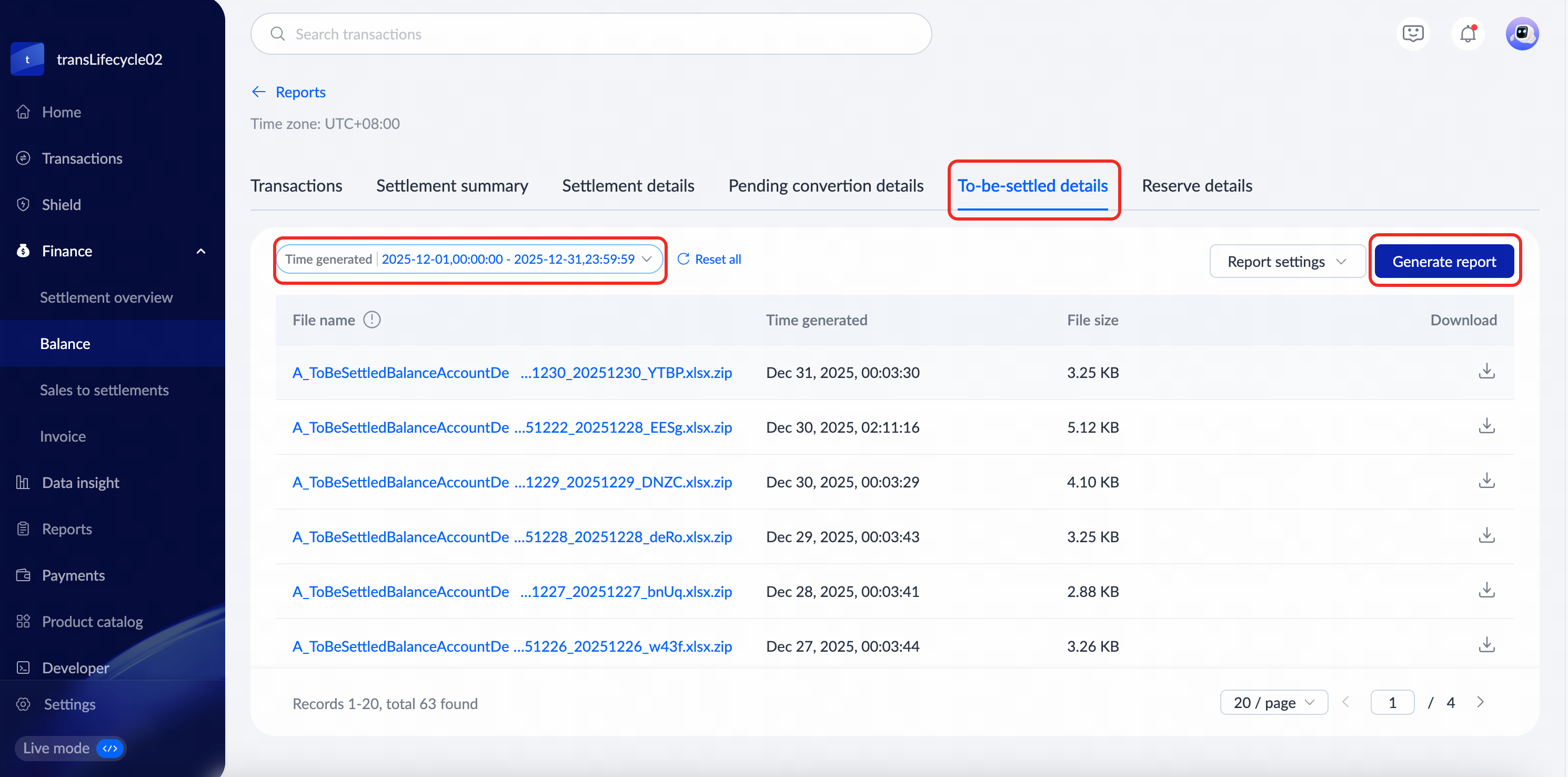Click the notification bell icon
1568x777 pixels.
pyautogui.click(x=1468, y=34)
